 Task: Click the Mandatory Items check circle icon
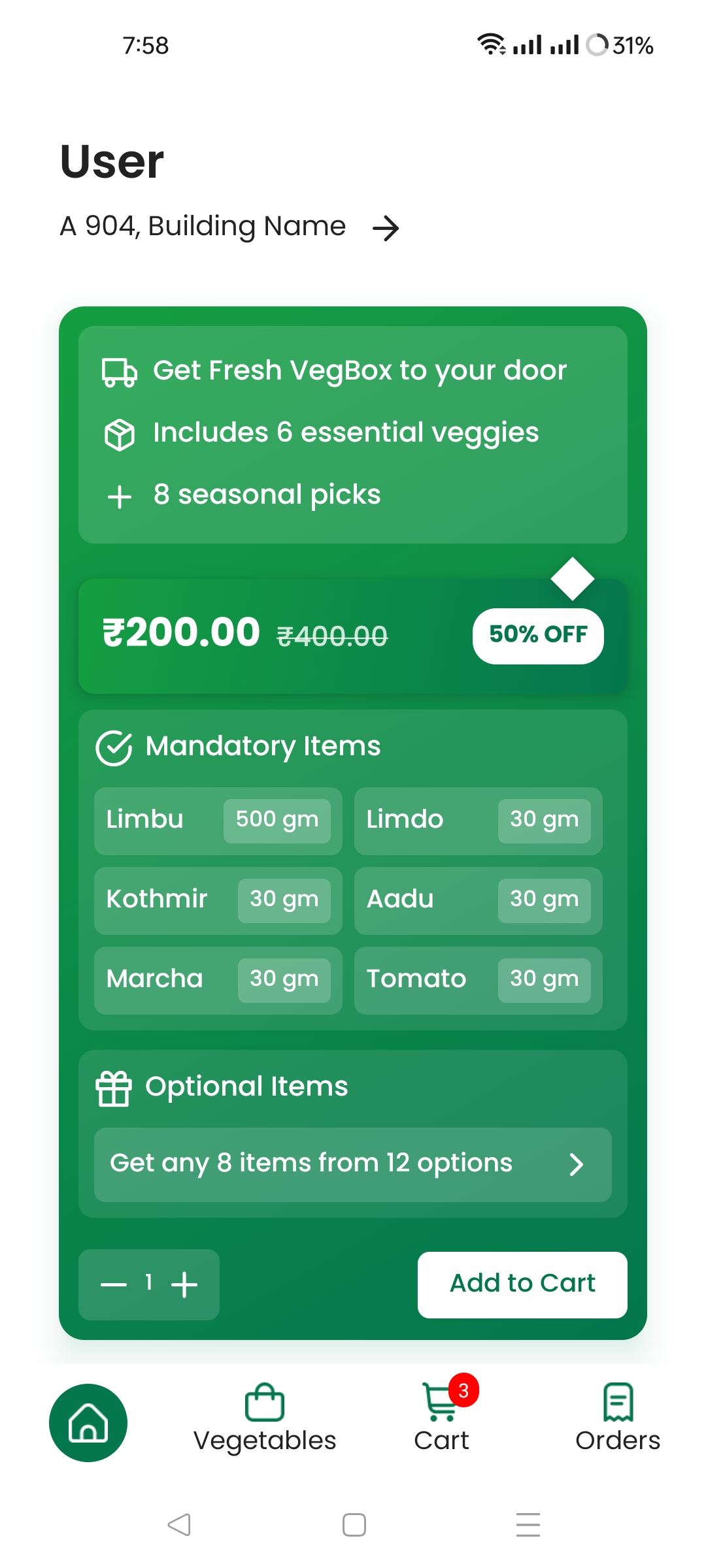[114, 747]
